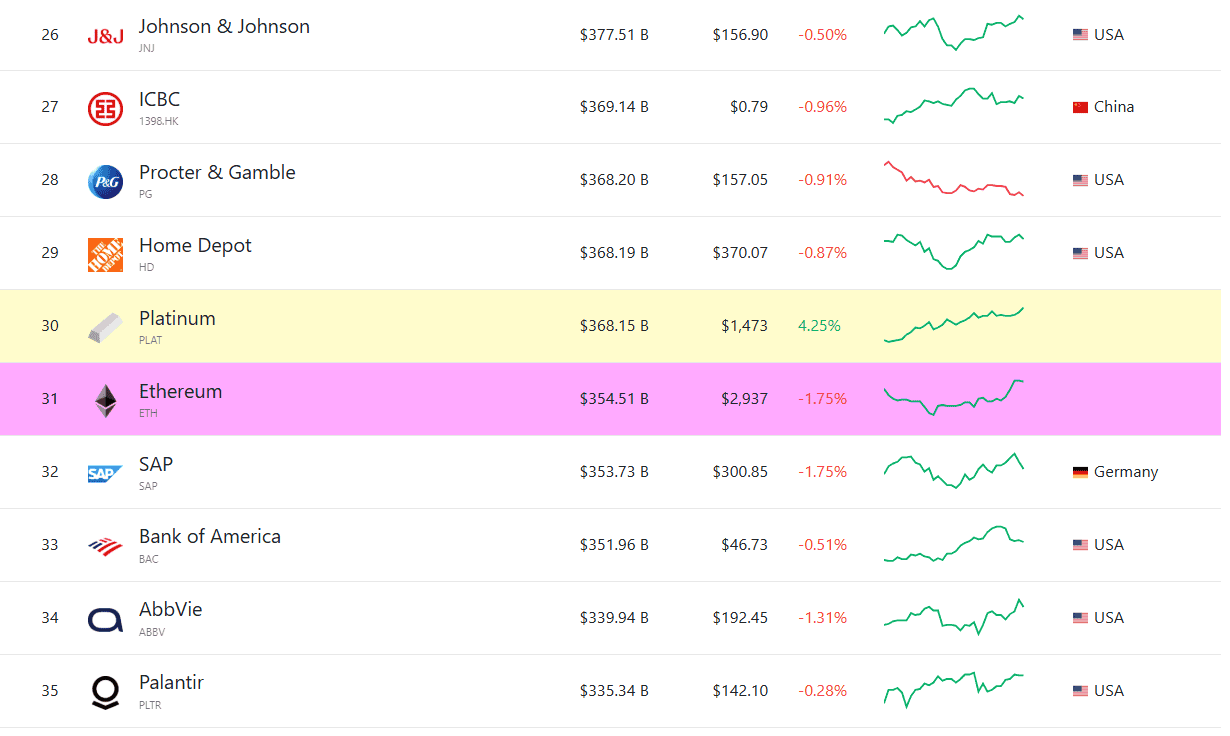Screen dimensions: 1230x736
Task: Click the red Procter & Gamble sparkline chart
Action: pyautogui.click(x=954, y=179)
